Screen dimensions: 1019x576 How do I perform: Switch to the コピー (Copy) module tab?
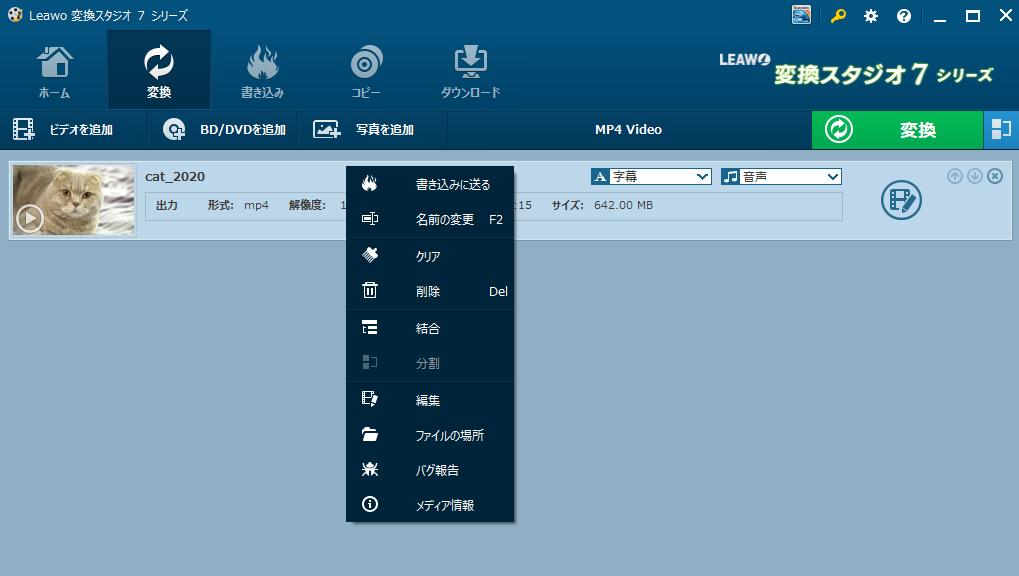[x=365, y=72]
